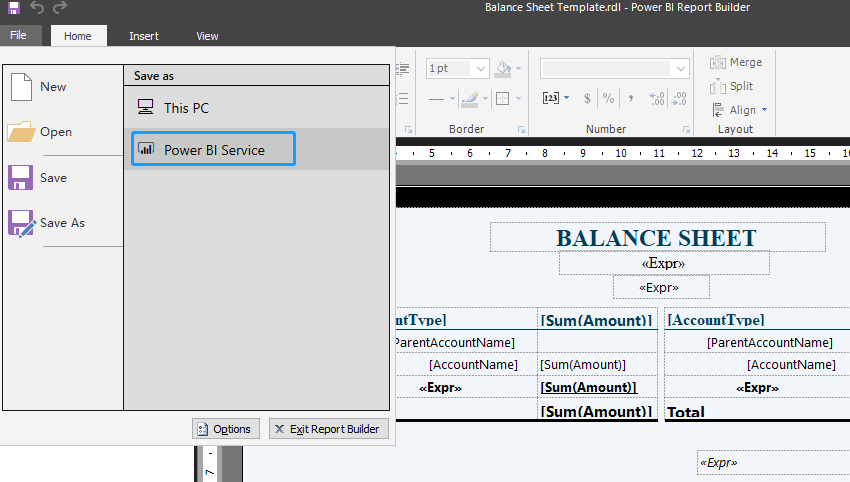Open the Number group dialog launcher
The height and width of the screenshot is (482, 850).
pos(686,130)
